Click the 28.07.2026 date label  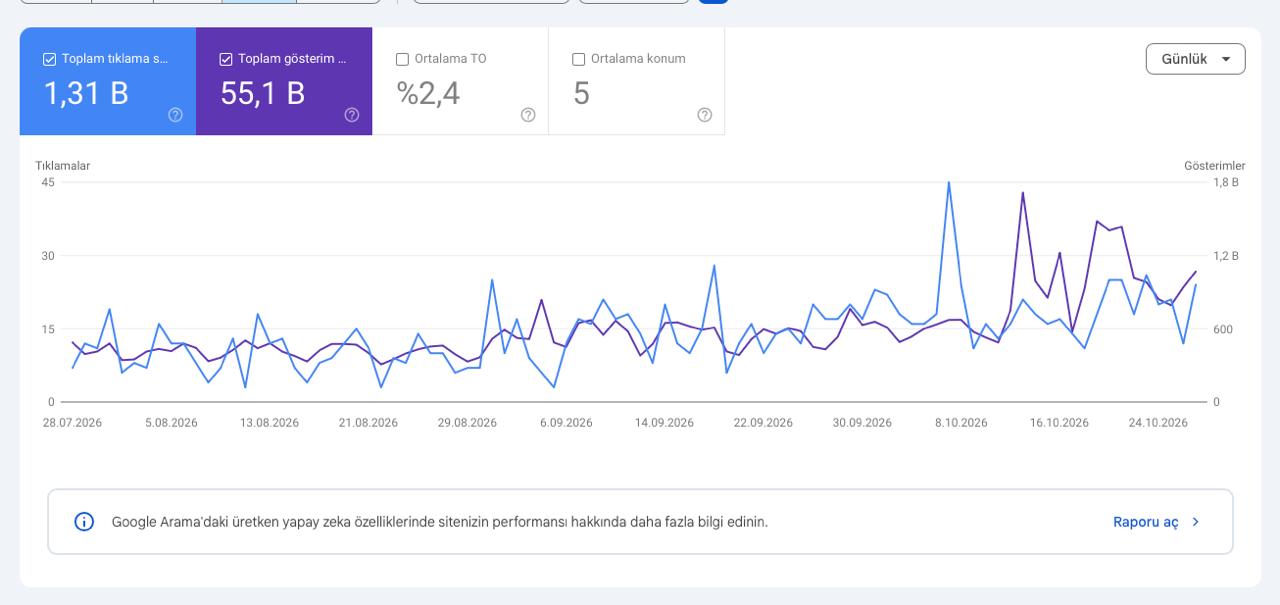click(x=72, y=423)
